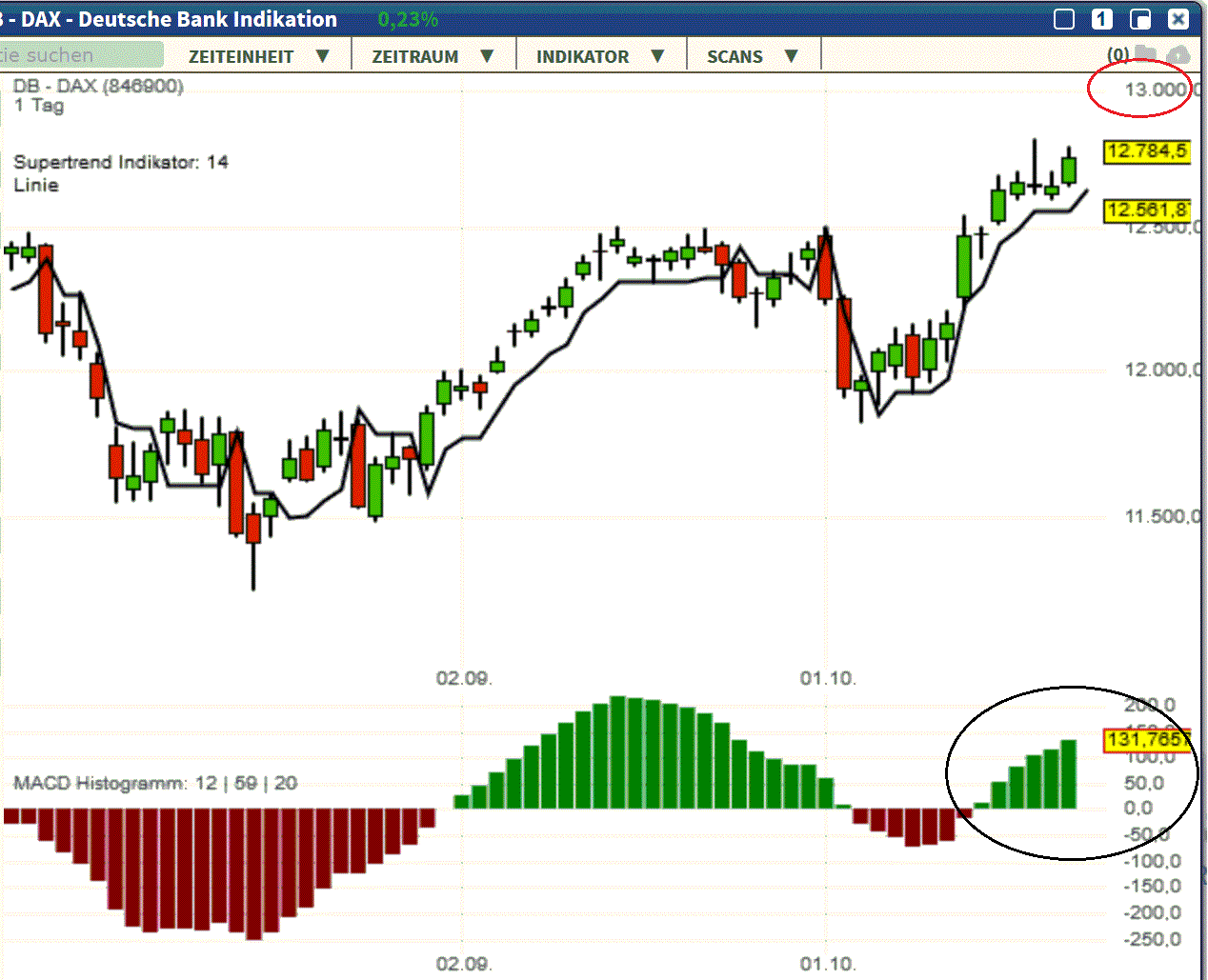This screenshot has height=980, width=1208.
Task: Click the yellow 131,765 MACD value tag
Action: (1147, 740)
